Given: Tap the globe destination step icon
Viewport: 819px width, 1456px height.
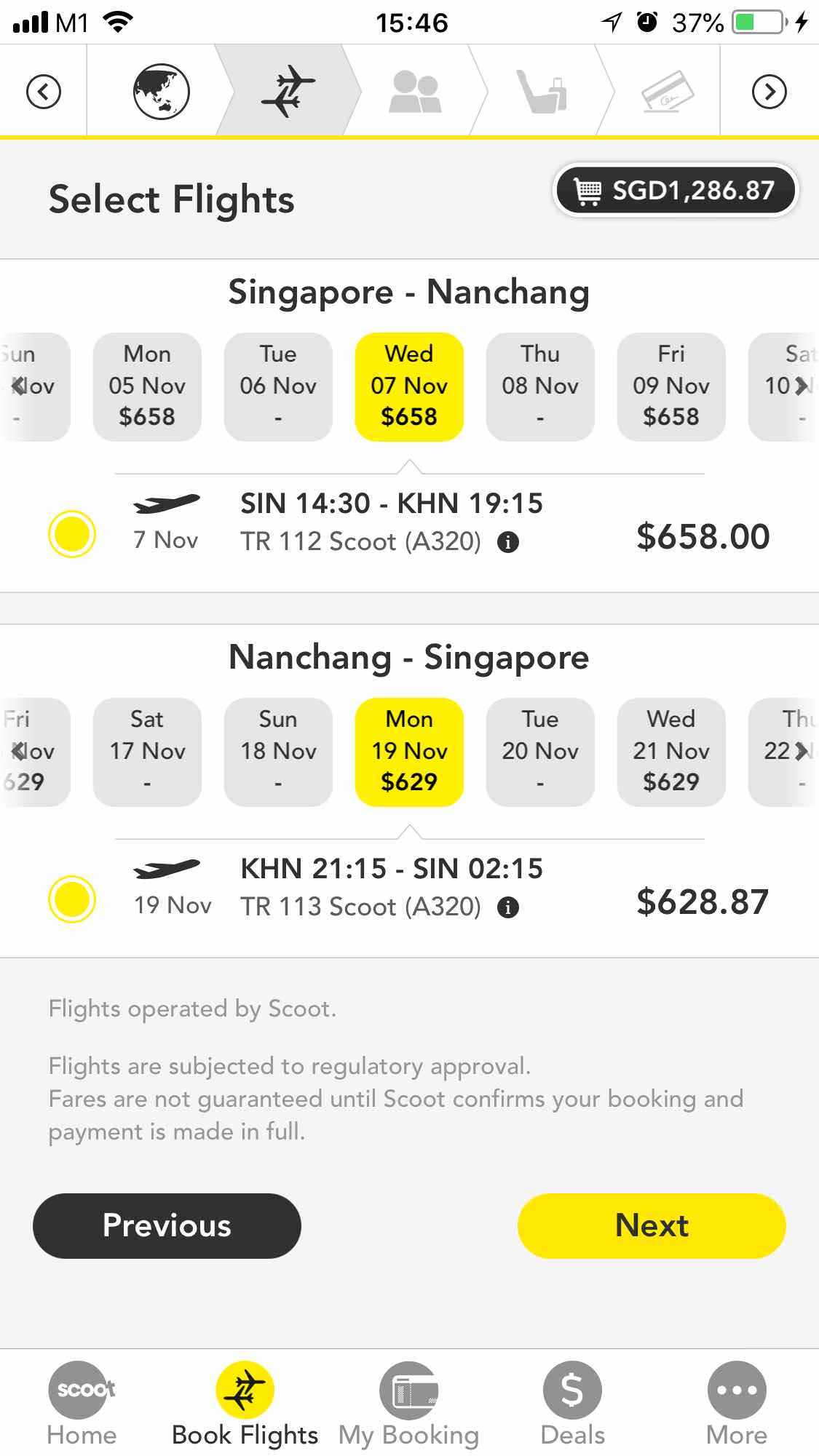Looking at the screenshot, I should coord(161,92).
